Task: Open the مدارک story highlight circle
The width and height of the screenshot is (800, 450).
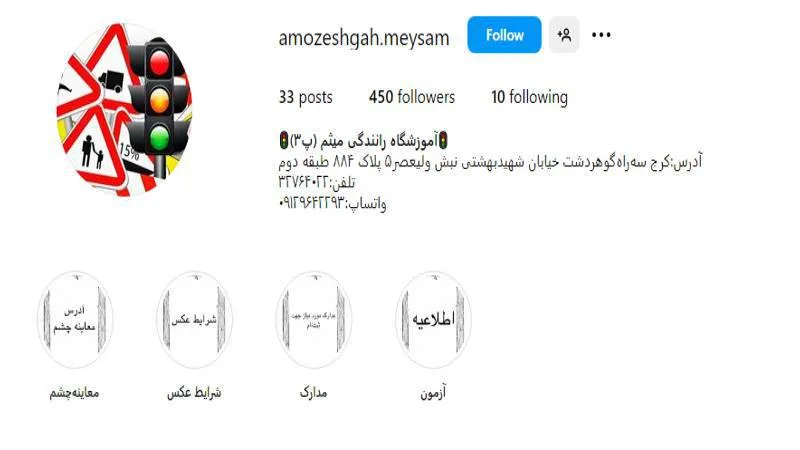Action: (x=314, y=320)
